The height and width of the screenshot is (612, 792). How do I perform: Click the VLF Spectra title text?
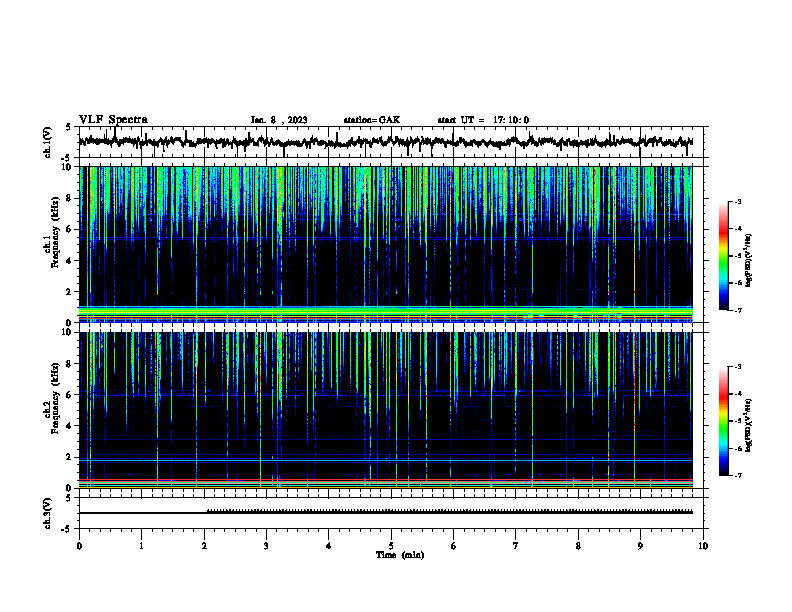point(113,120)
